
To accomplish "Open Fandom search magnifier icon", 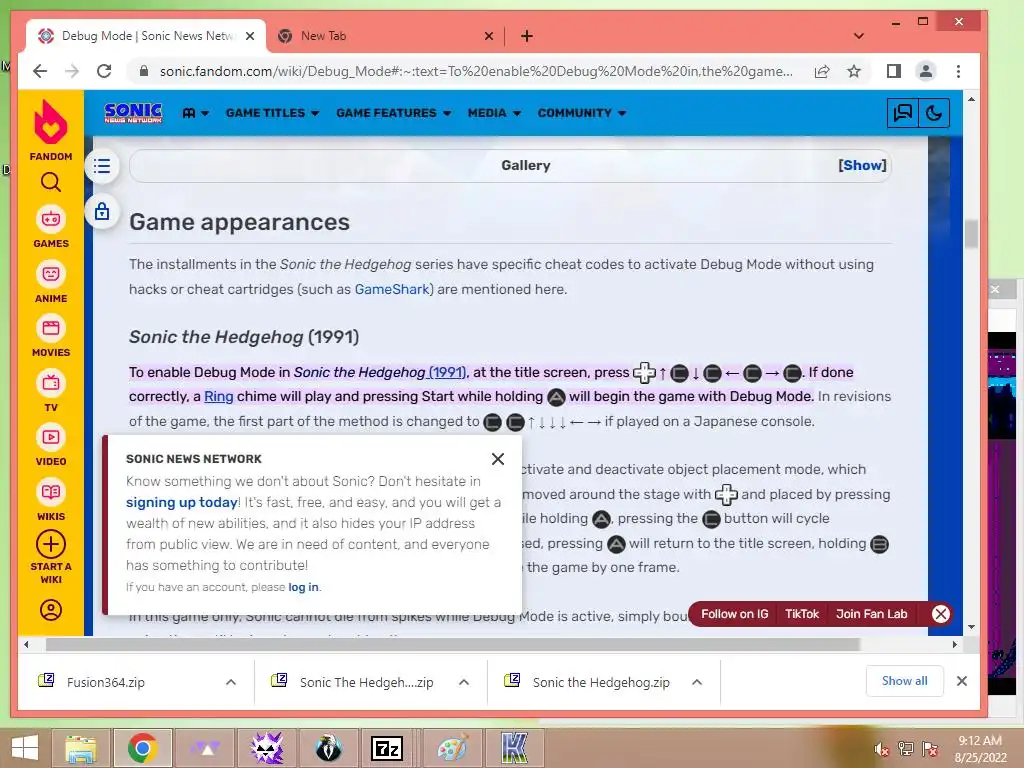I will click(x=51, y=182).
